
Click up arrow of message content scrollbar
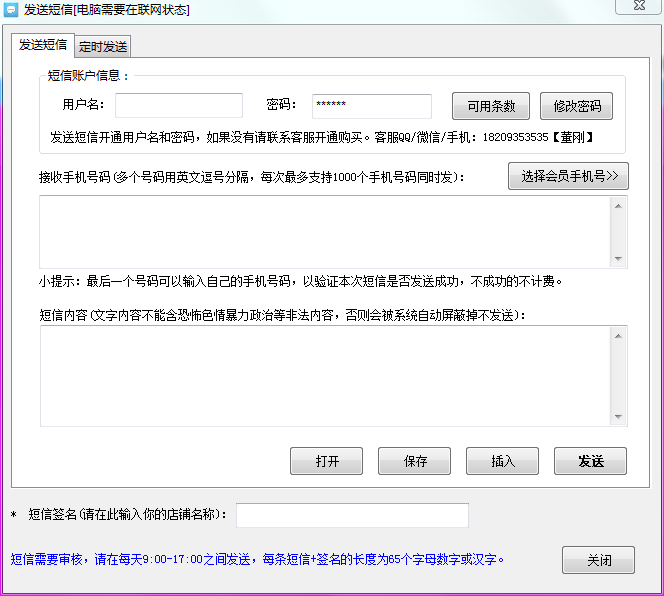[x=618, y=336]
